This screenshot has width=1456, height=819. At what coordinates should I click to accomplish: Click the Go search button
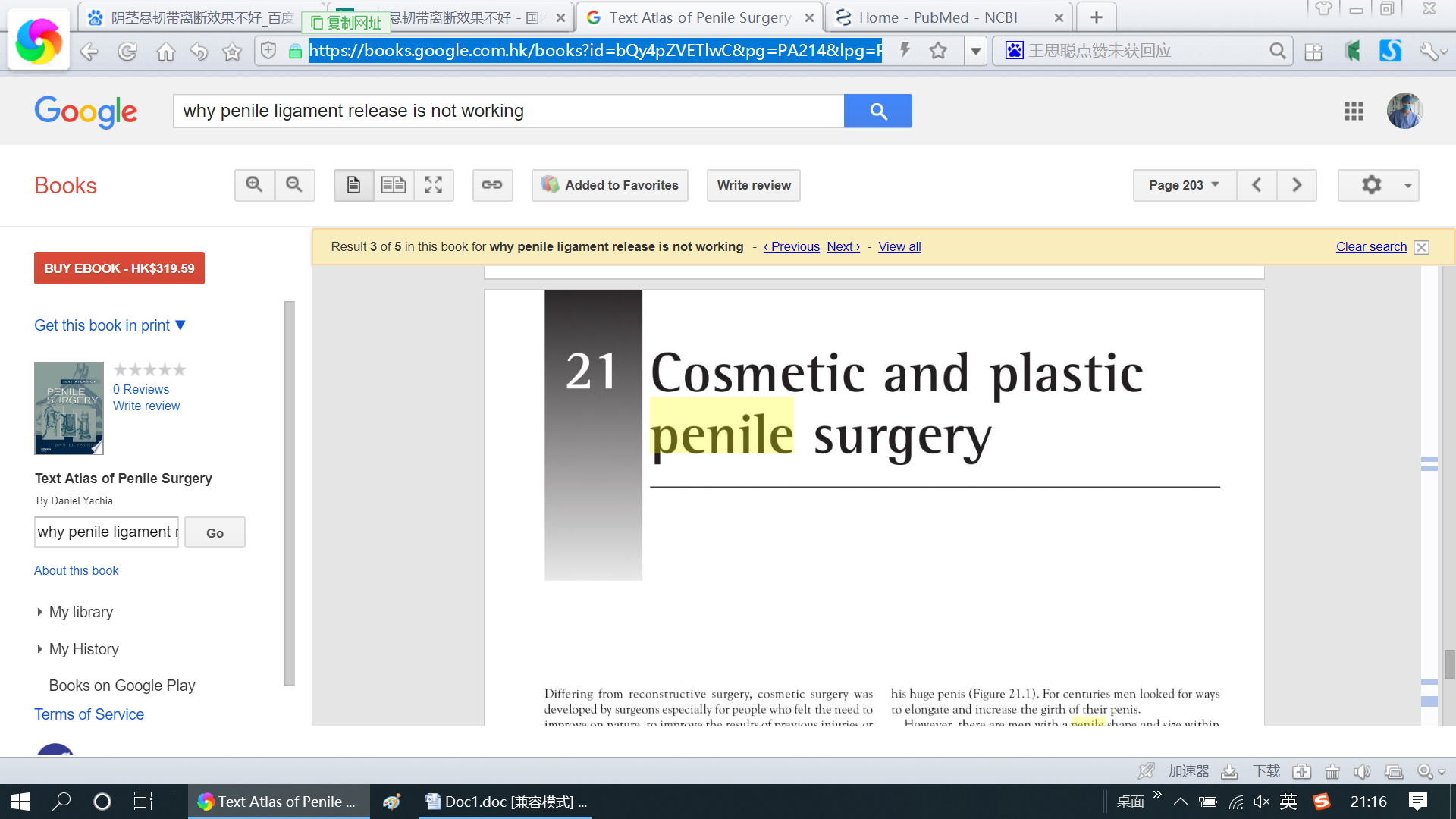coord(215,532)
